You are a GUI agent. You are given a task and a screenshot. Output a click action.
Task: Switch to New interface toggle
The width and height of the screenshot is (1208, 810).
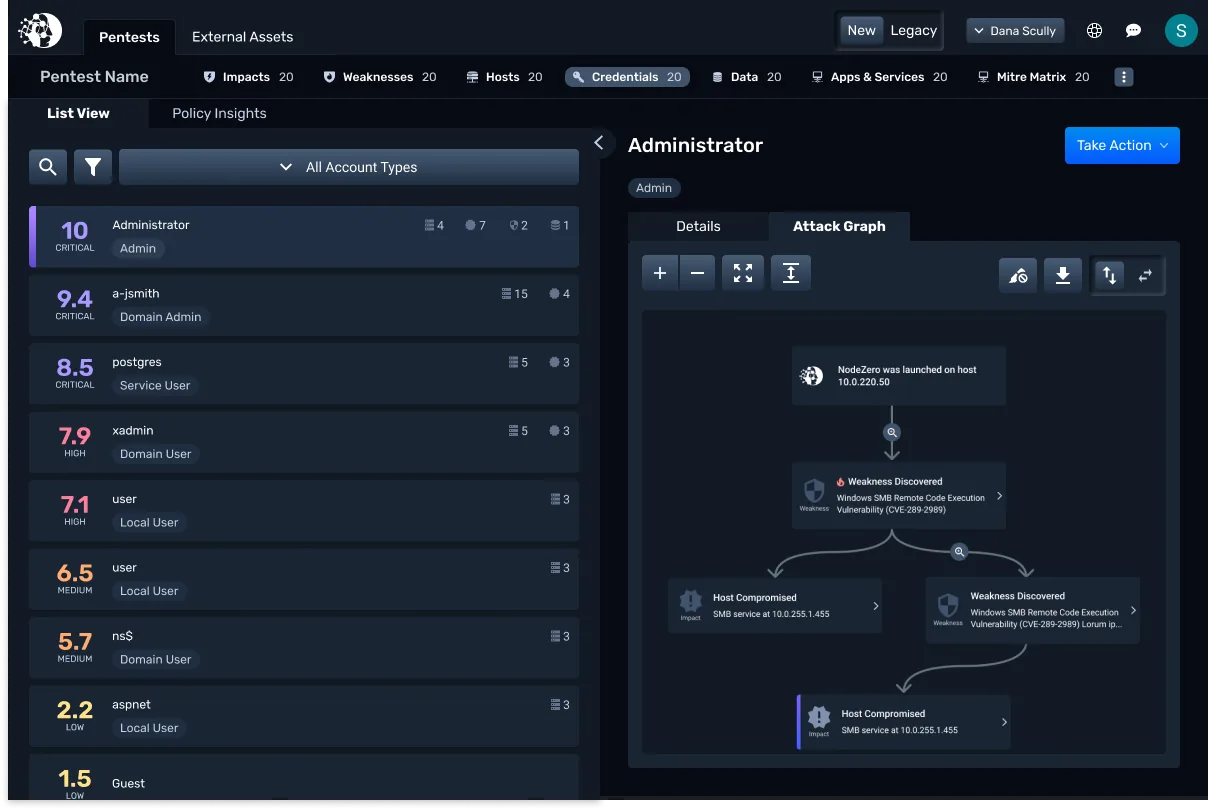click(x=861, y=30)
